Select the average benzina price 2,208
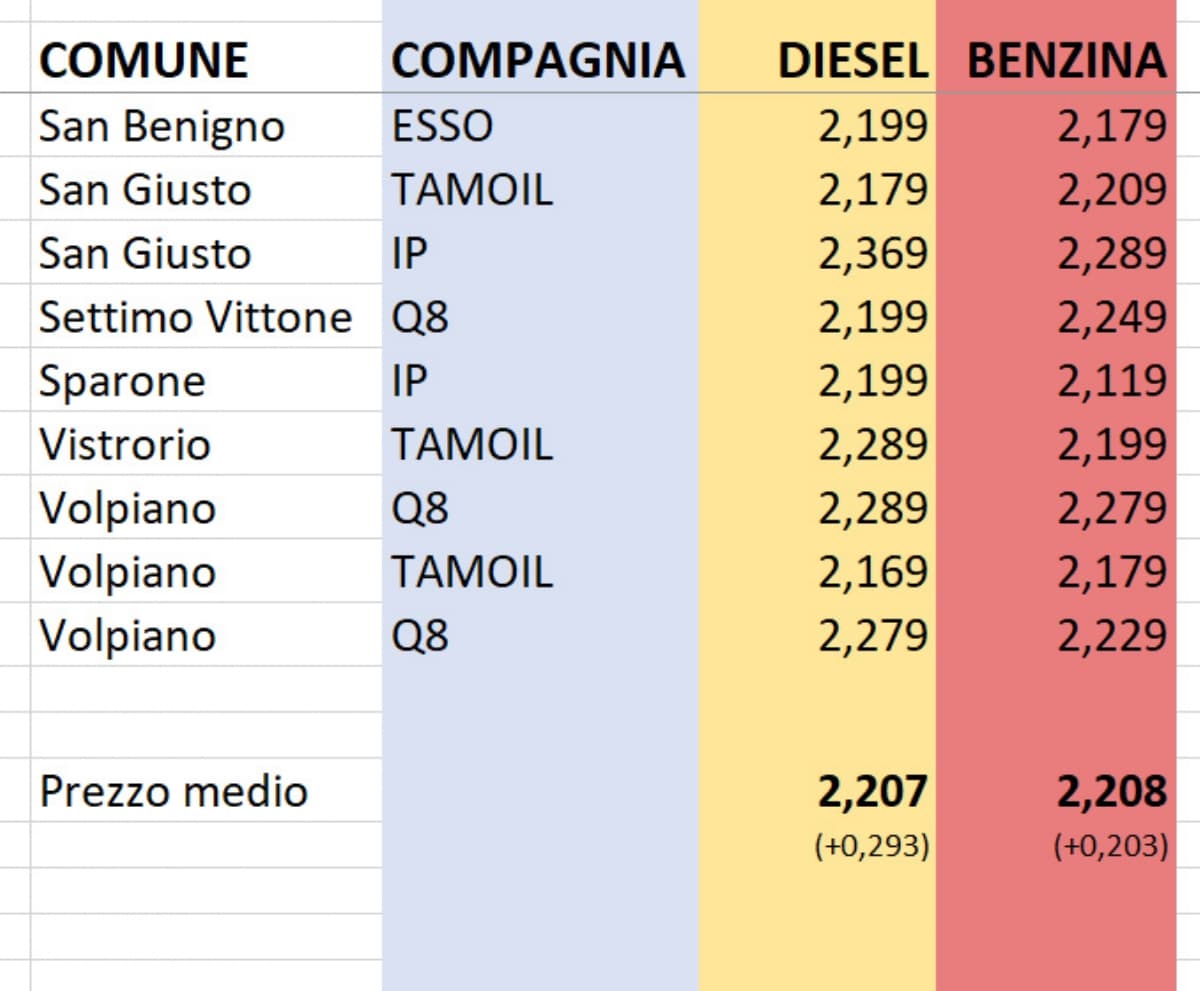The width and height of the screenshot is (1200, 991). pyautogui.click(x=1111, y=792)
